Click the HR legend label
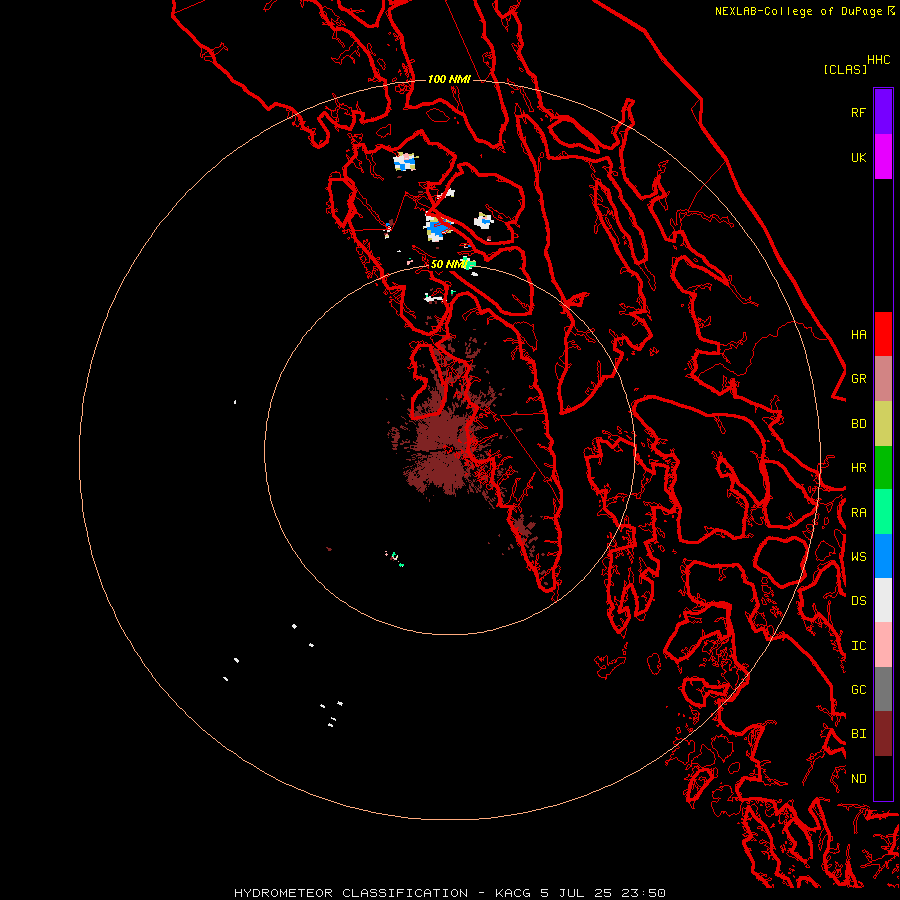This screenshot has width=900, height=900. (x=859, y=468)
